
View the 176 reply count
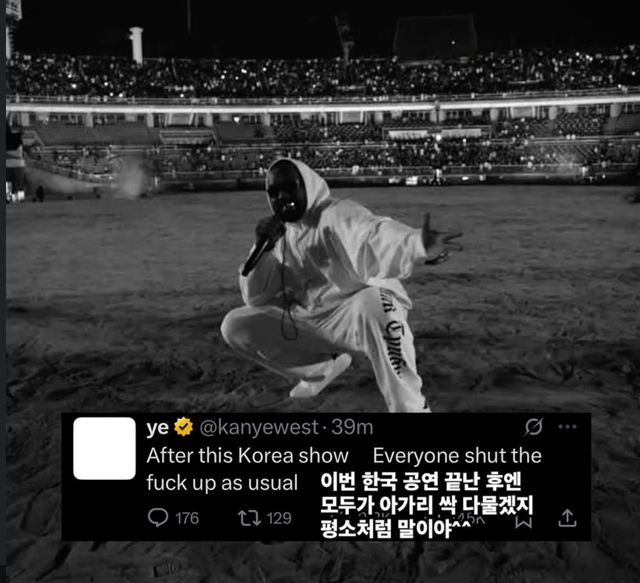tap(187, 518)
